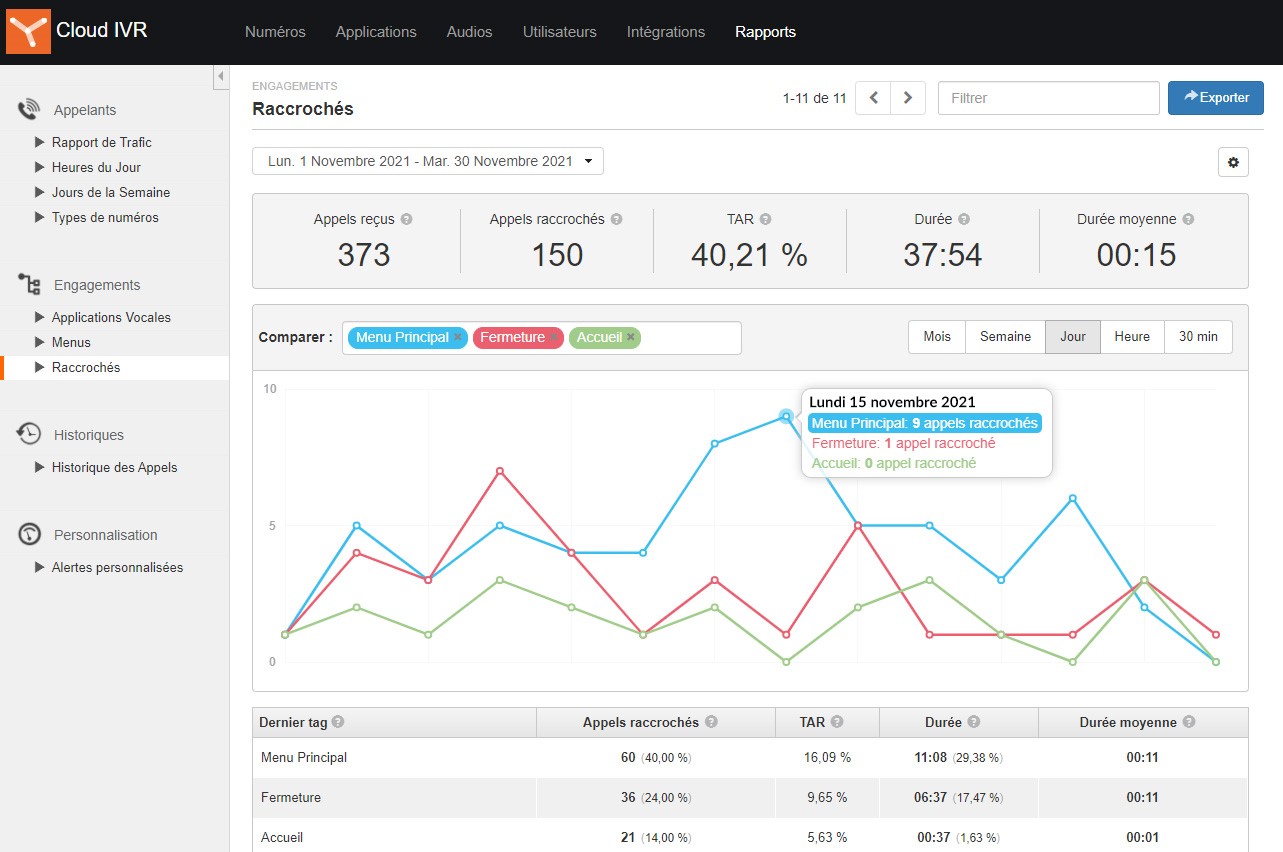The height and width of the screenshot is (852, 1283).
Task: Open the Numéros menu
Action: 275,32
